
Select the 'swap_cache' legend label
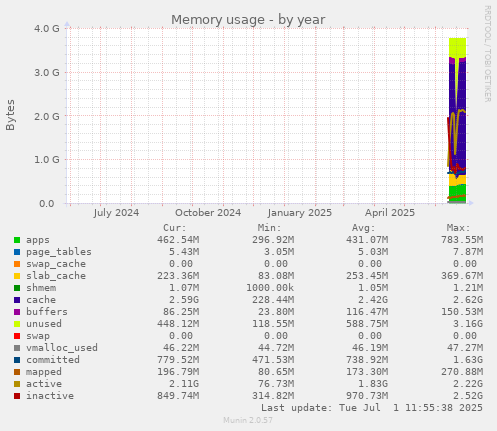pos(56,264)
